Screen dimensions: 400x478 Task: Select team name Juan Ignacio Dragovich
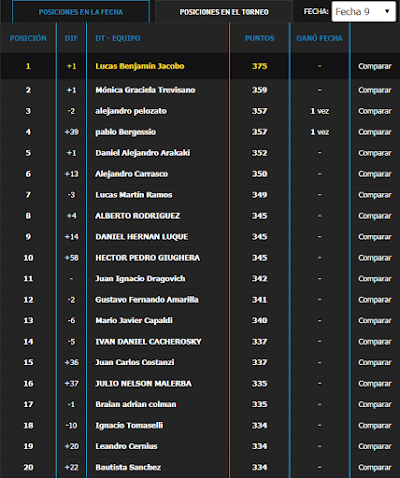(140, 279)
